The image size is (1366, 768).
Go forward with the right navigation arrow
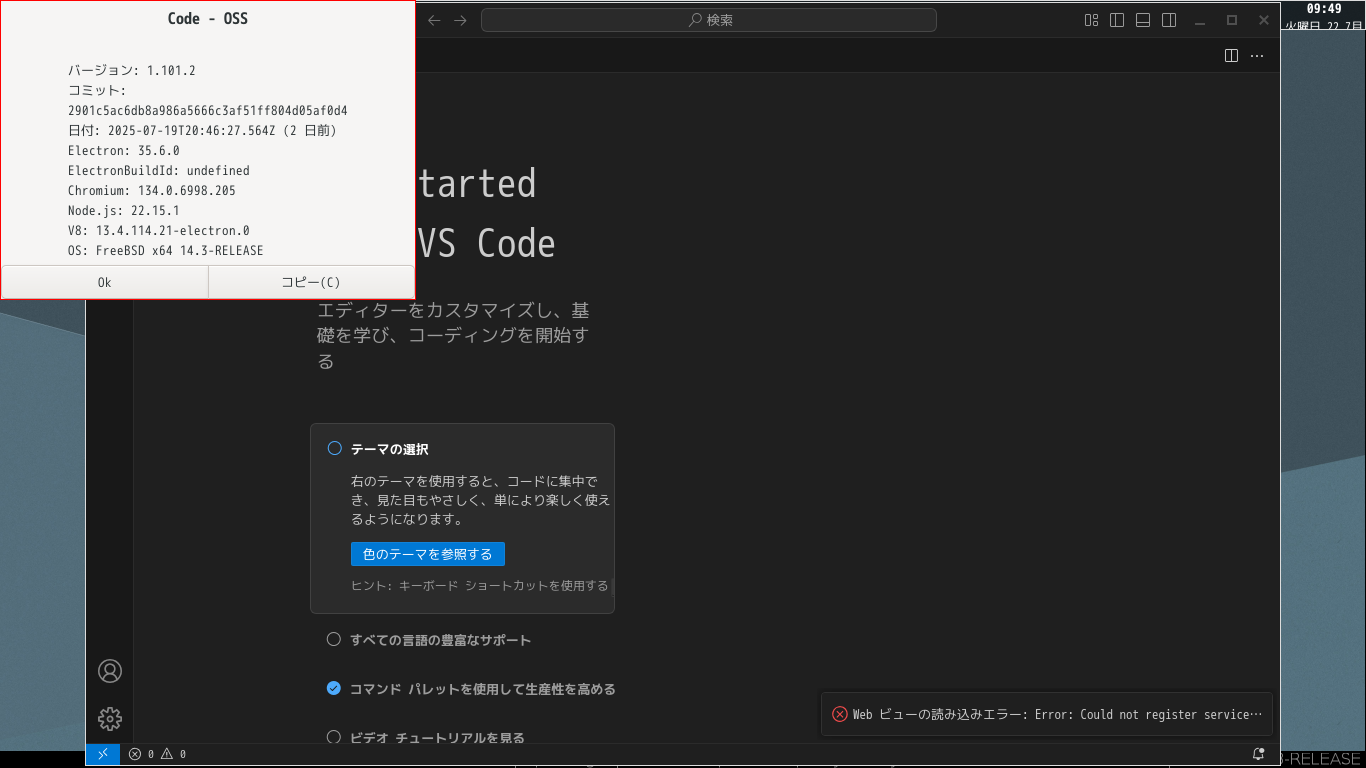coord(460,20)
